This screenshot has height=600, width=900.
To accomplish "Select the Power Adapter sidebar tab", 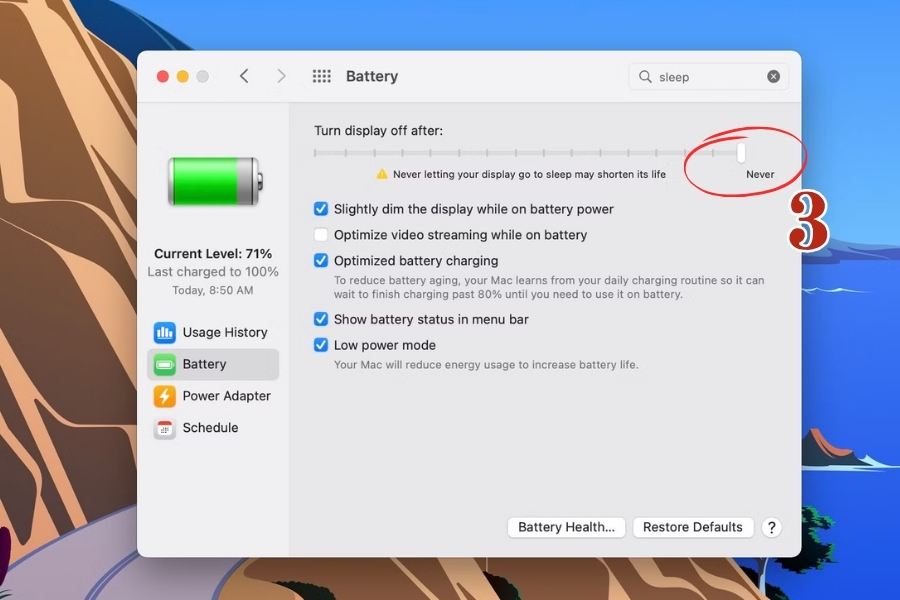I will (x=226, y=396).
